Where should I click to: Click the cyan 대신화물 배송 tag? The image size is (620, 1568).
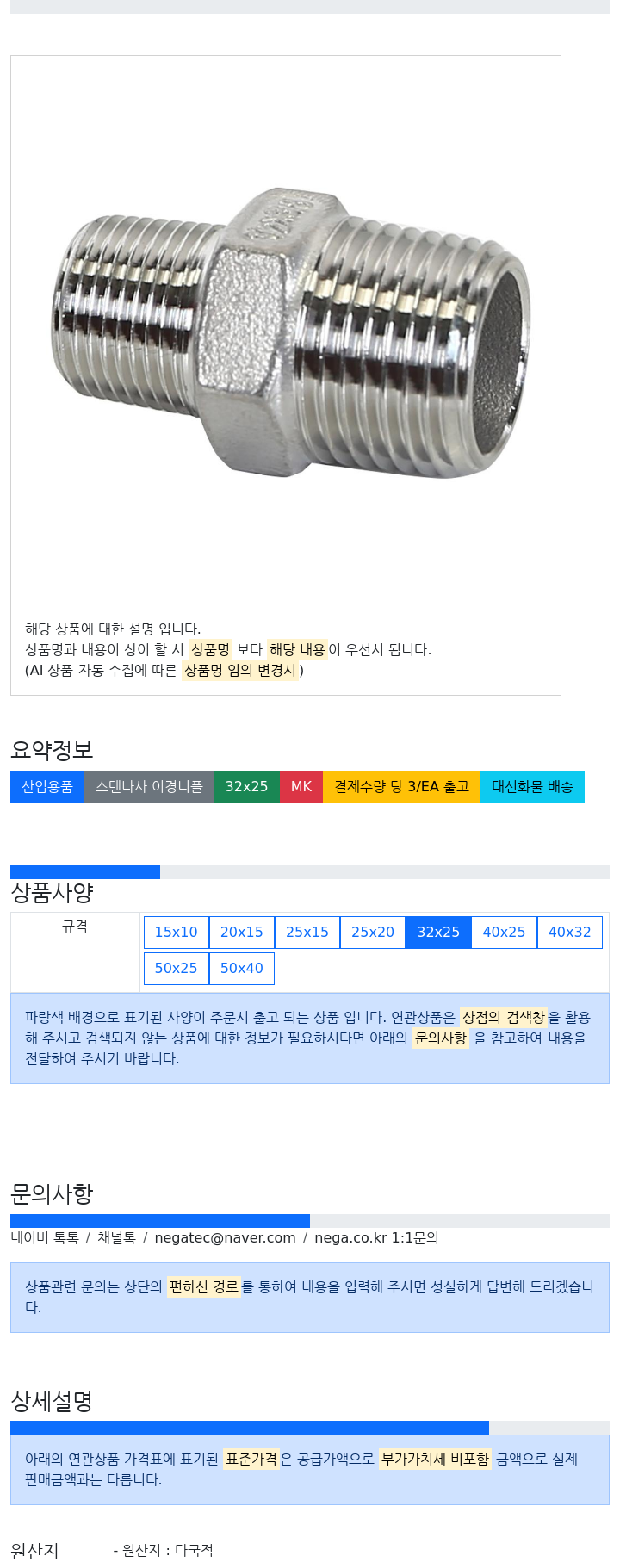point(532,787)
